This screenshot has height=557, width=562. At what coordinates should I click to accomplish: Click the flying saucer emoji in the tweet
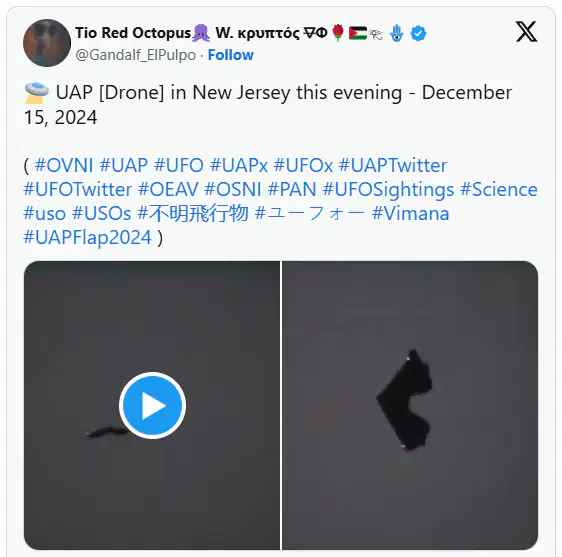click(36, 93)
